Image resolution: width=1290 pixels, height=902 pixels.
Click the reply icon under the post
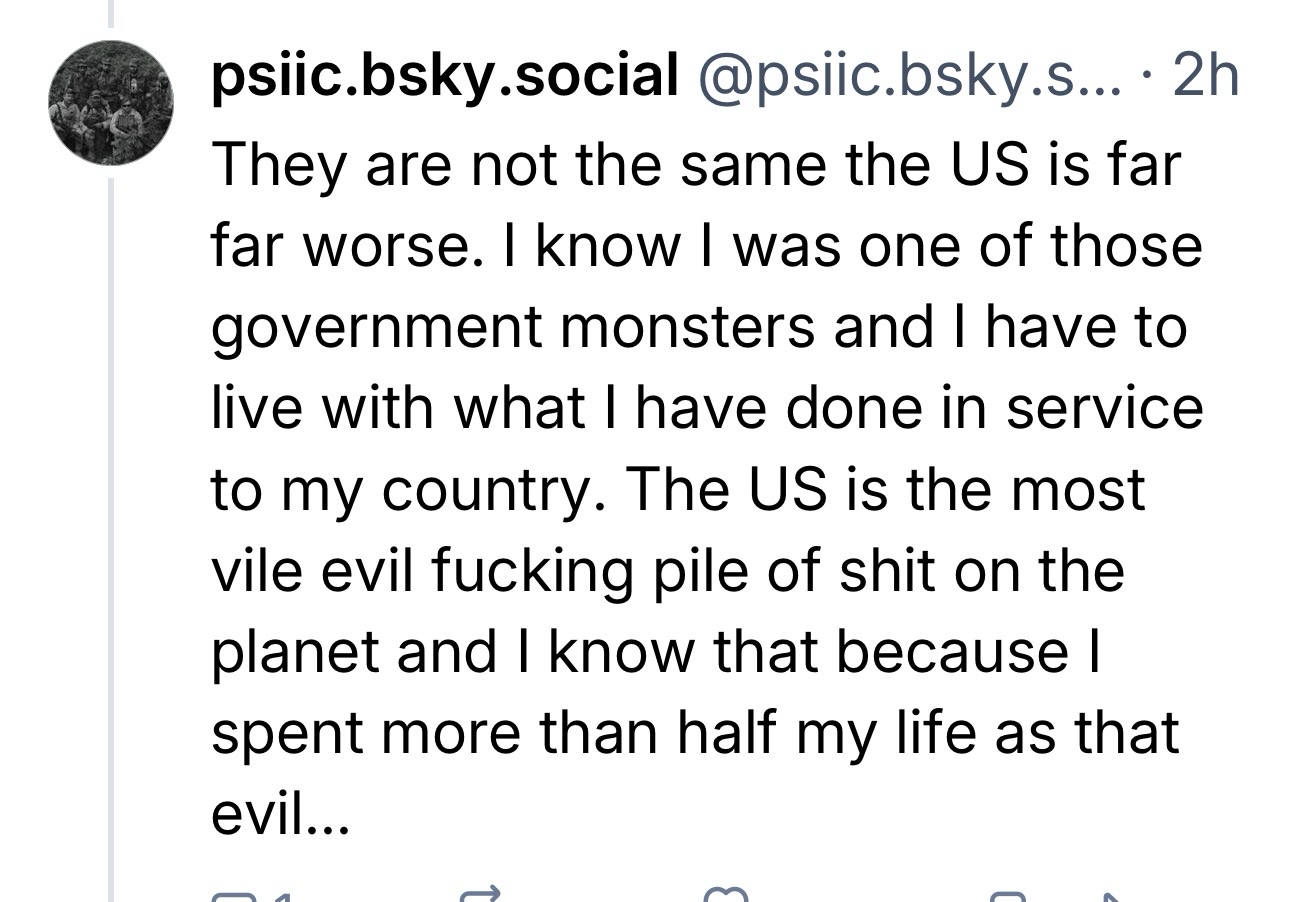(226, 894)
